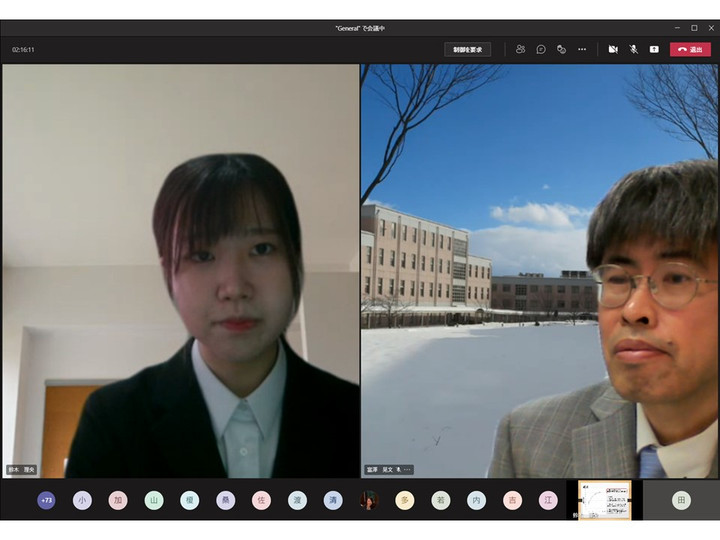Click the request control button

pos(467,49)
